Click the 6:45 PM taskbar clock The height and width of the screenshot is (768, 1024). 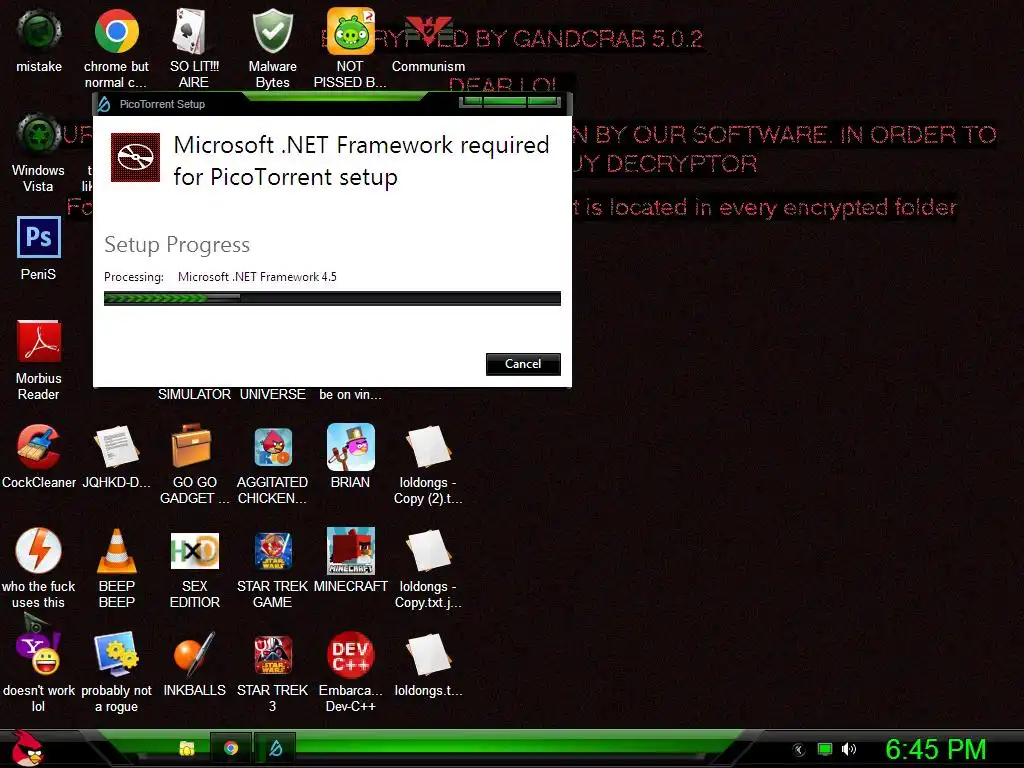click(935, 749)
